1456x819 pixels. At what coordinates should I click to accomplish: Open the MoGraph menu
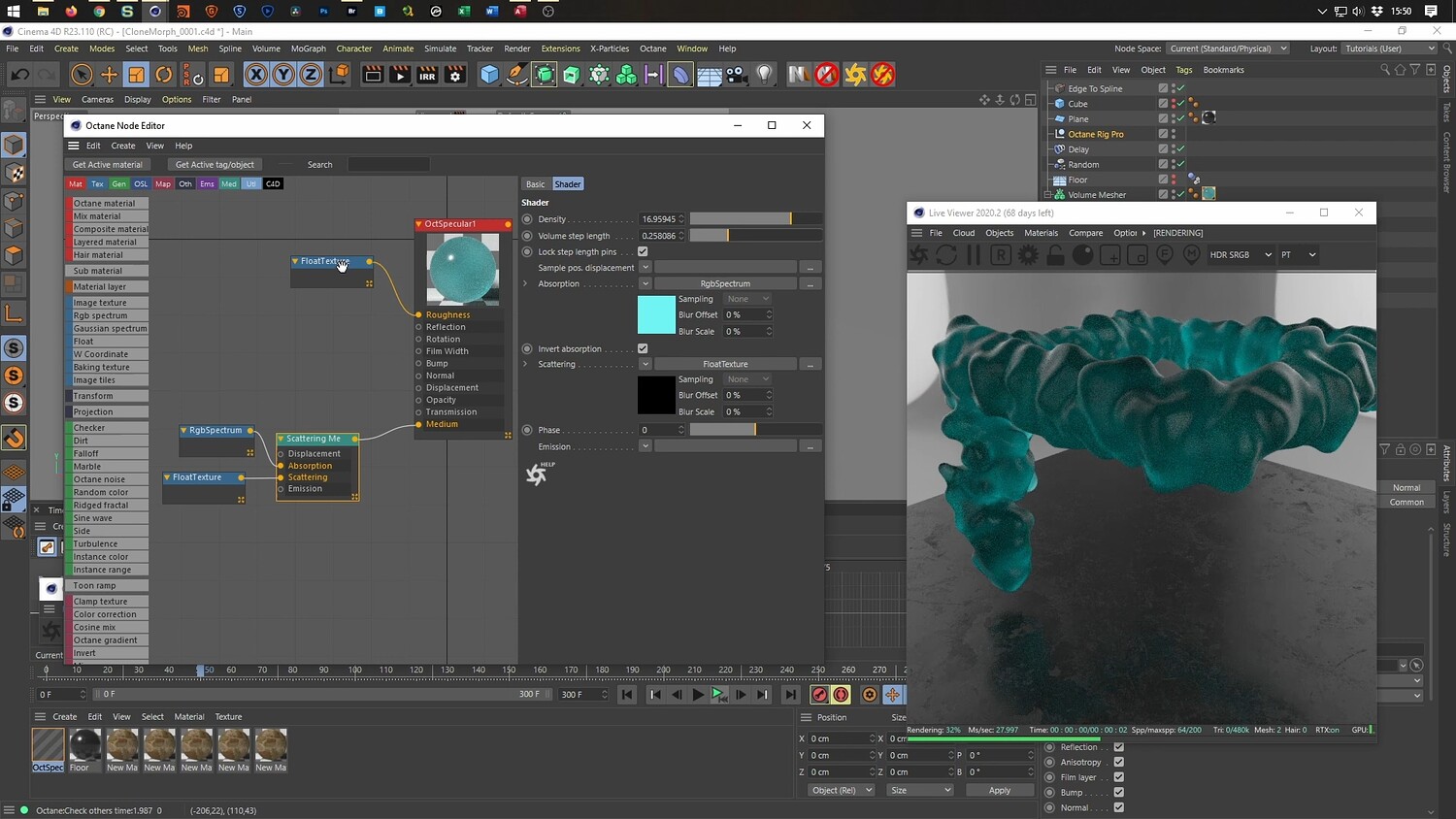[309, 49]
